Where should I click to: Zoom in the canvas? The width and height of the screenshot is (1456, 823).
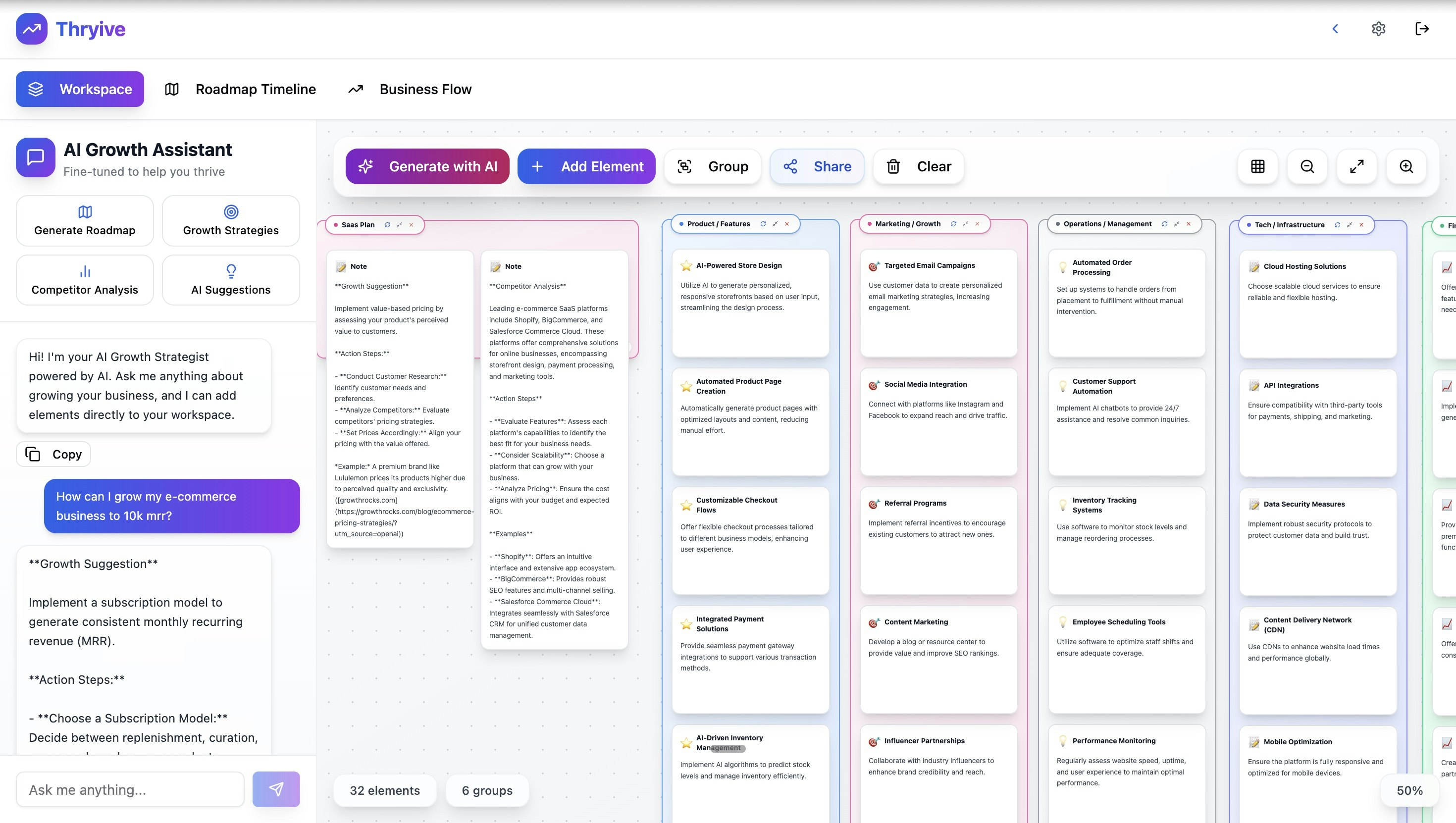click(1406, 166)
